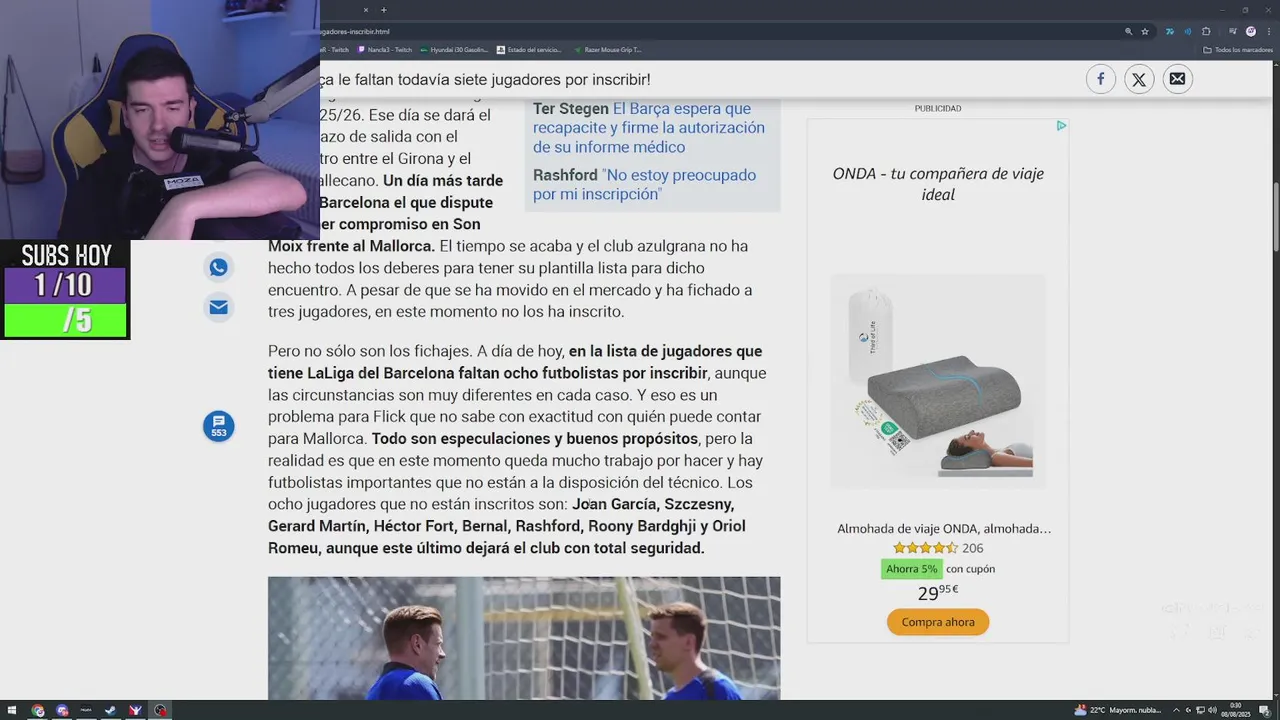
Task: Click article photo of the two players
Action: pyautogui.click(x=524, y=638)
